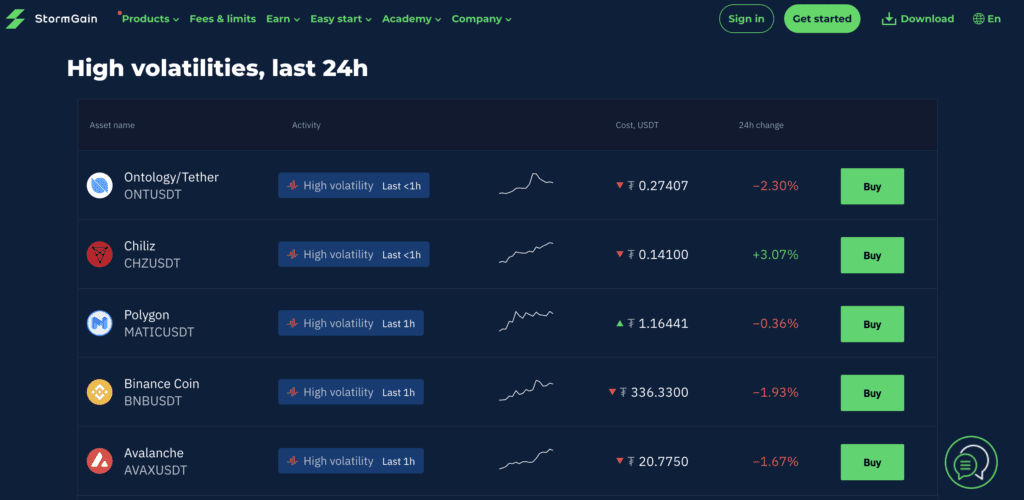Viewport: 1024px width, 500px height.
Task: Buy Chiliz with its Buy button
Action: coord(872,255)
